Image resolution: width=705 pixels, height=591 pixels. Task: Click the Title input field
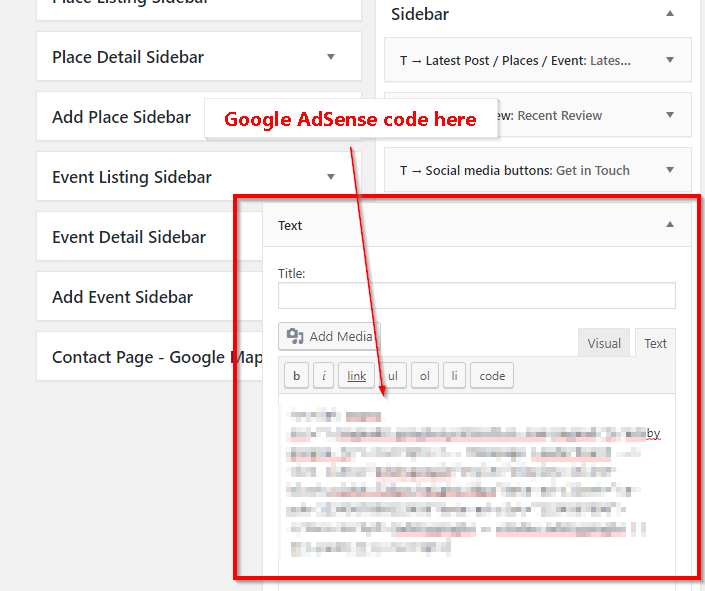tap(477, 296)
